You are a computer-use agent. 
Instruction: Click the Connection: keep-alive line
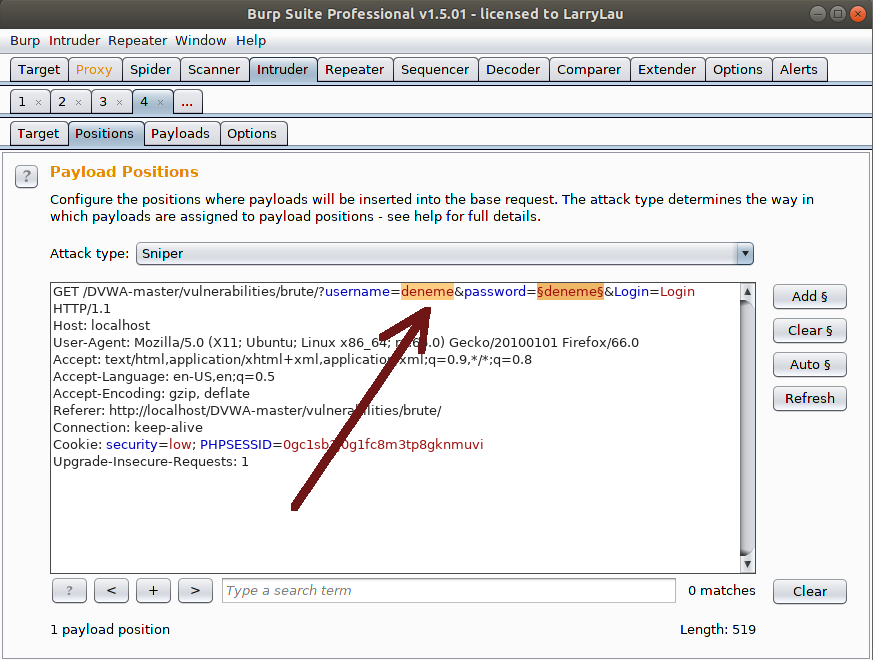pos(128,428)
